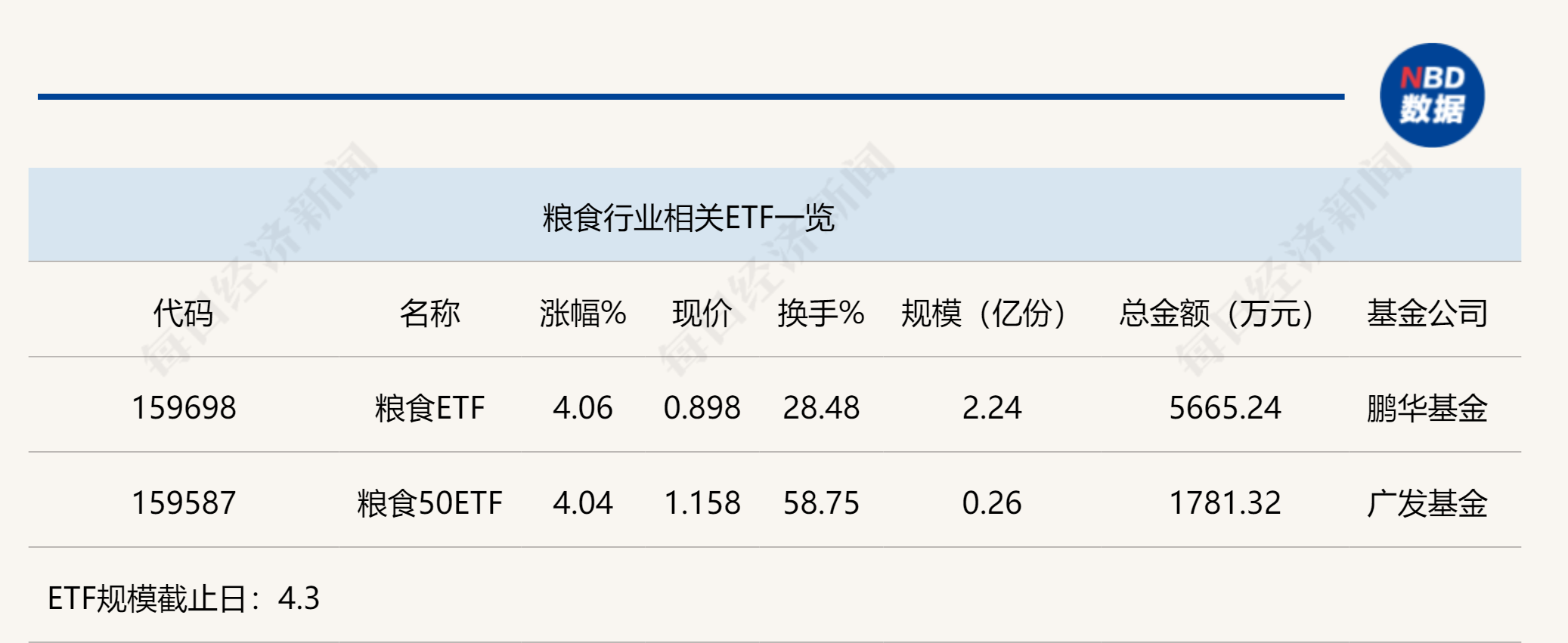The width and height of the screenshot is (1568, 643).
Task: Click the 粮食行业相关ETF一览 table title
Action: click(688, 218)
